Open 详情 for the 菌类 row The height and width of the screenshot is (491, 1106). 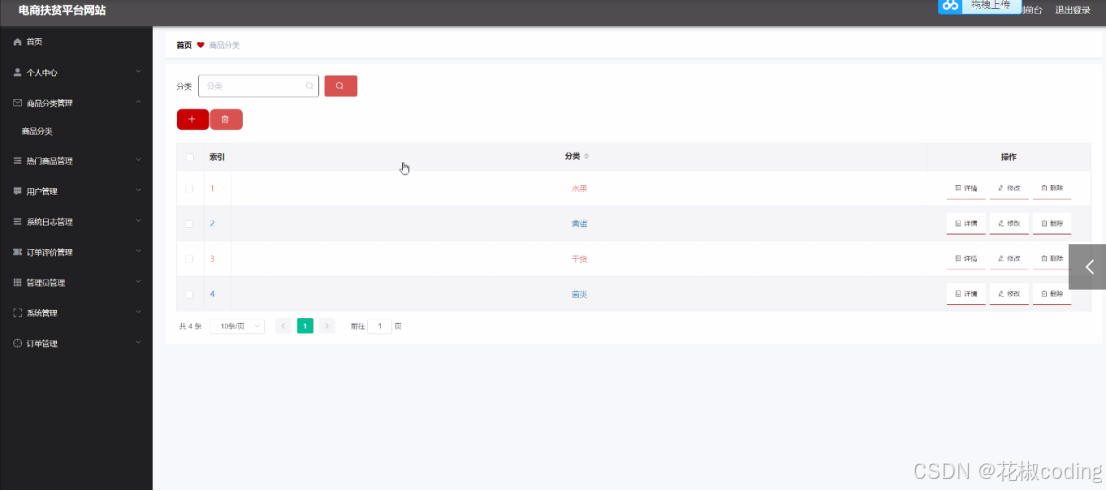pos(966,294)
